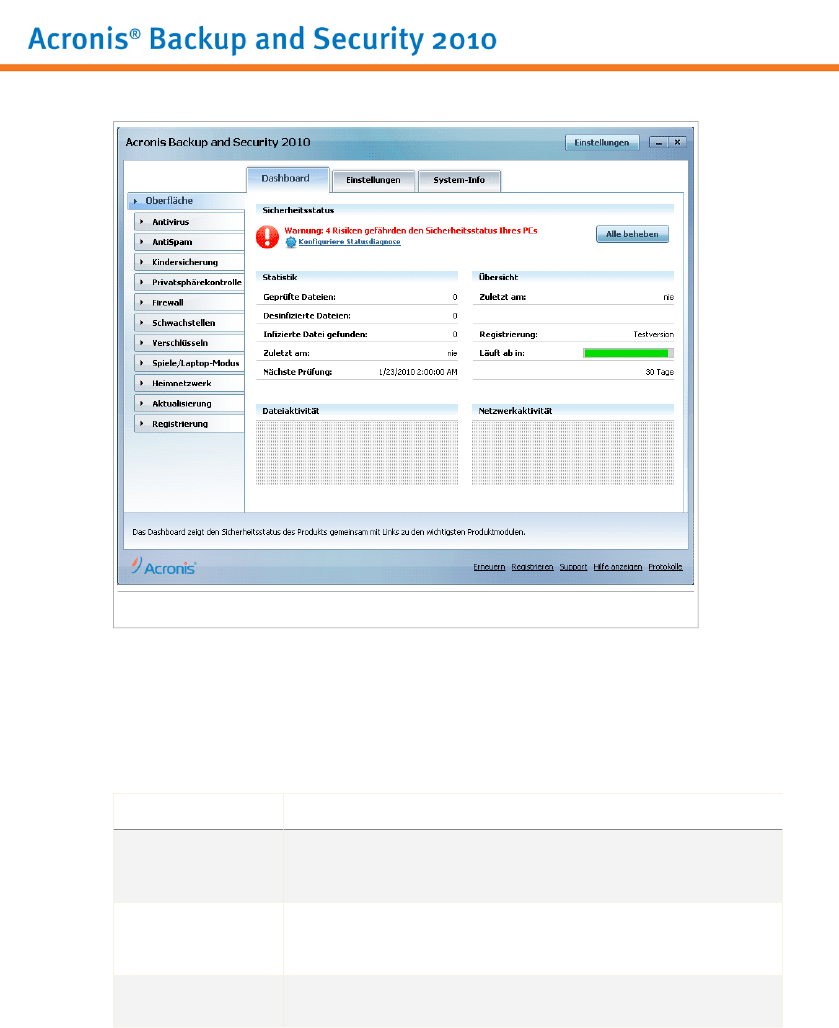Click the 30 Tage remaining text
This screenshot has width=839, height=1028.
pyautogui.click(x=659, y=372)
